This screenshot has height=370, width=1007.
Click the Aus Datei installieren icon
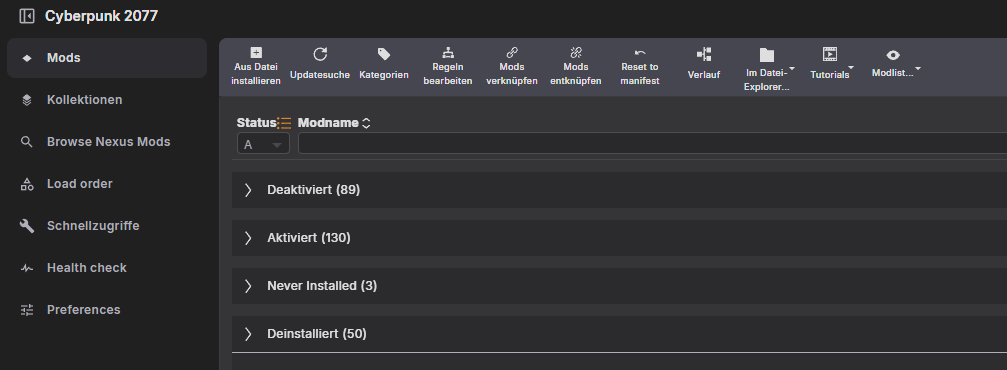pyautogui.click(x=256, y=53)
